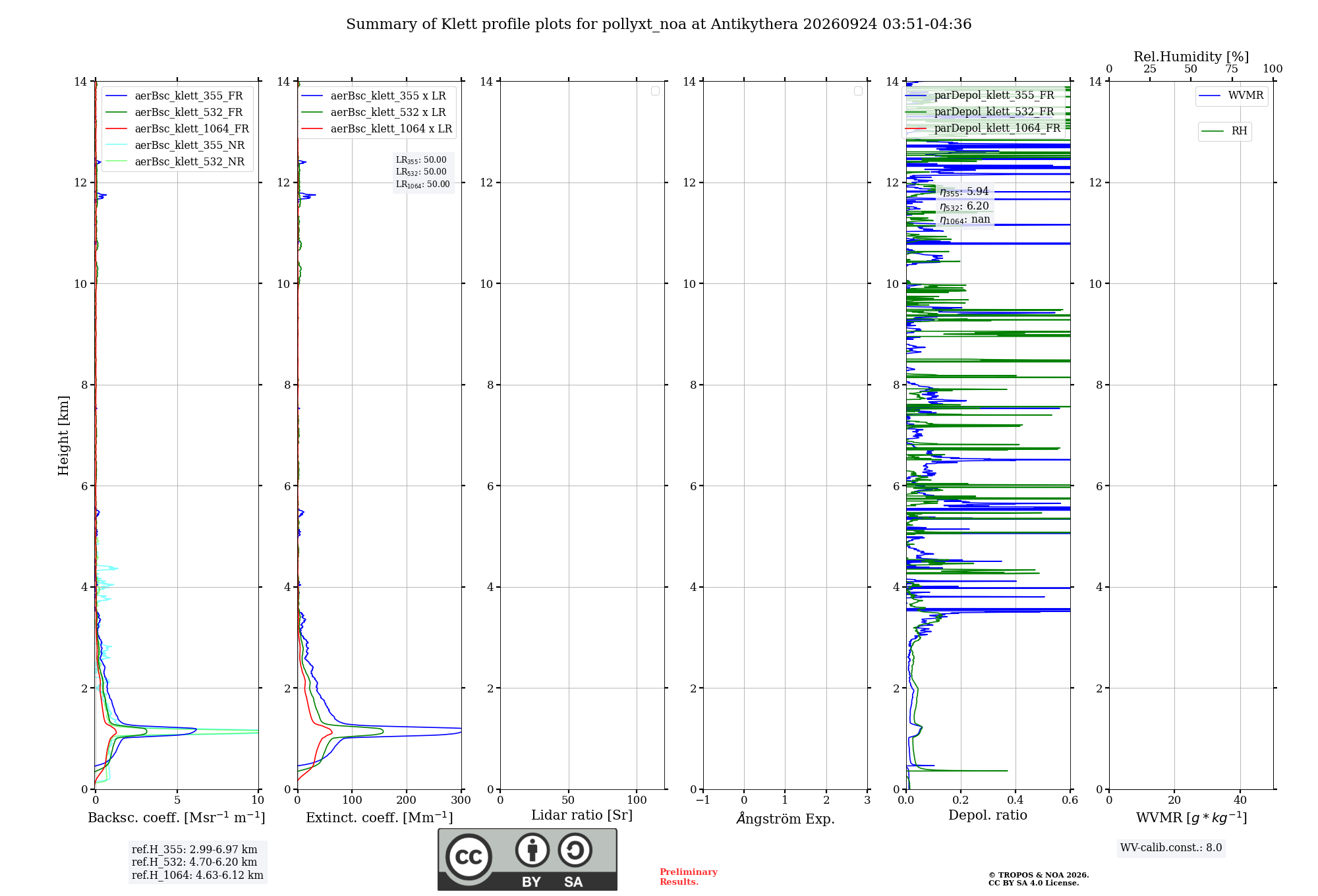Image resolution: width=1318 pixels, height=896 pixels.
Task: Click the Height [km] axis label
Action: pyautogui.click(x=63, y=435)
